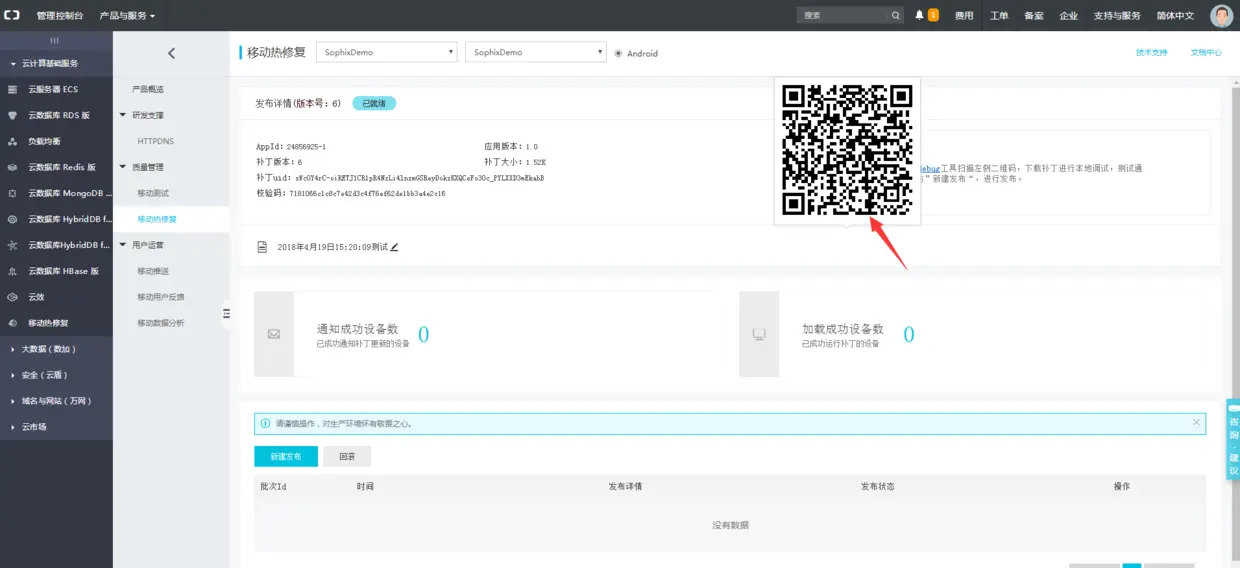Click the 移动热修复 icon in dark sidebar
Viewport: 1240px width, 568px height.
12,323
